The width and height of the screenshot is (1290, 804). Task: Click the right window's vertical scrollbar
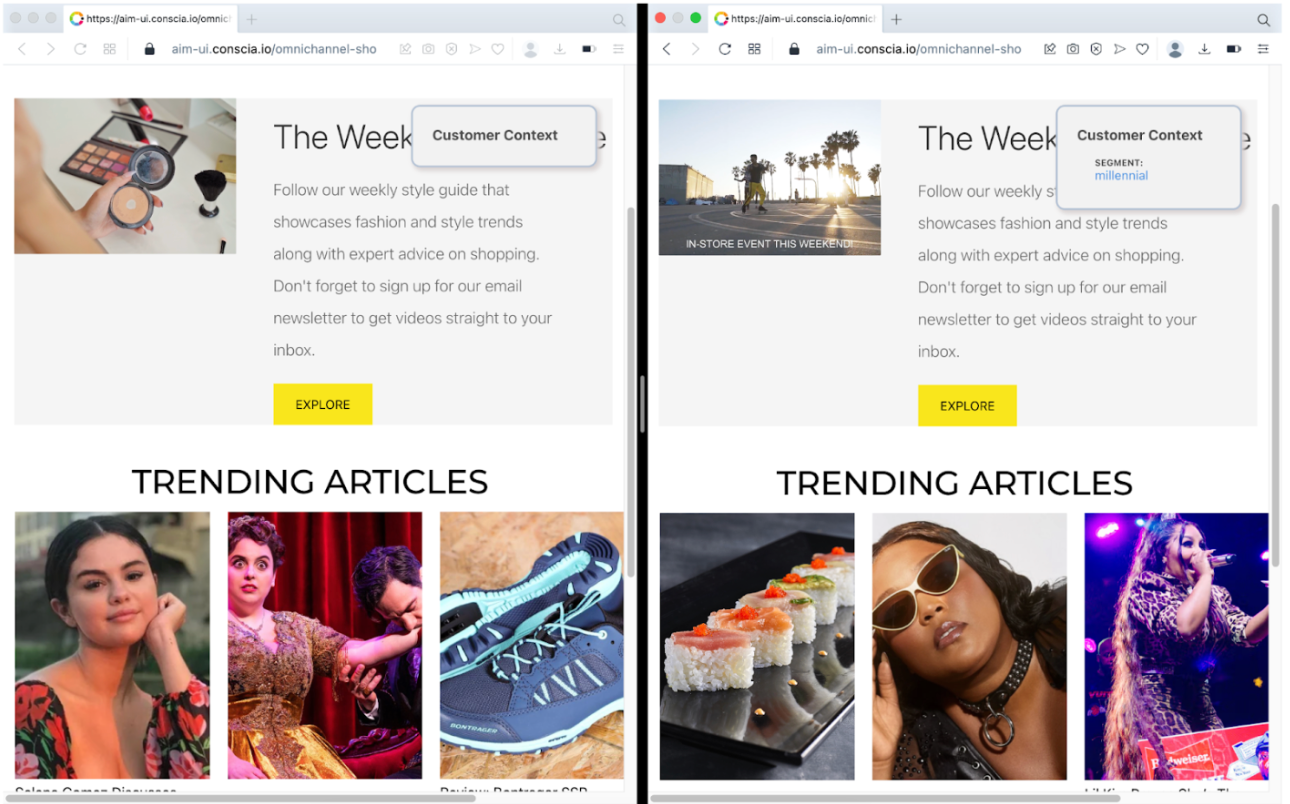tap(1274, 385)
